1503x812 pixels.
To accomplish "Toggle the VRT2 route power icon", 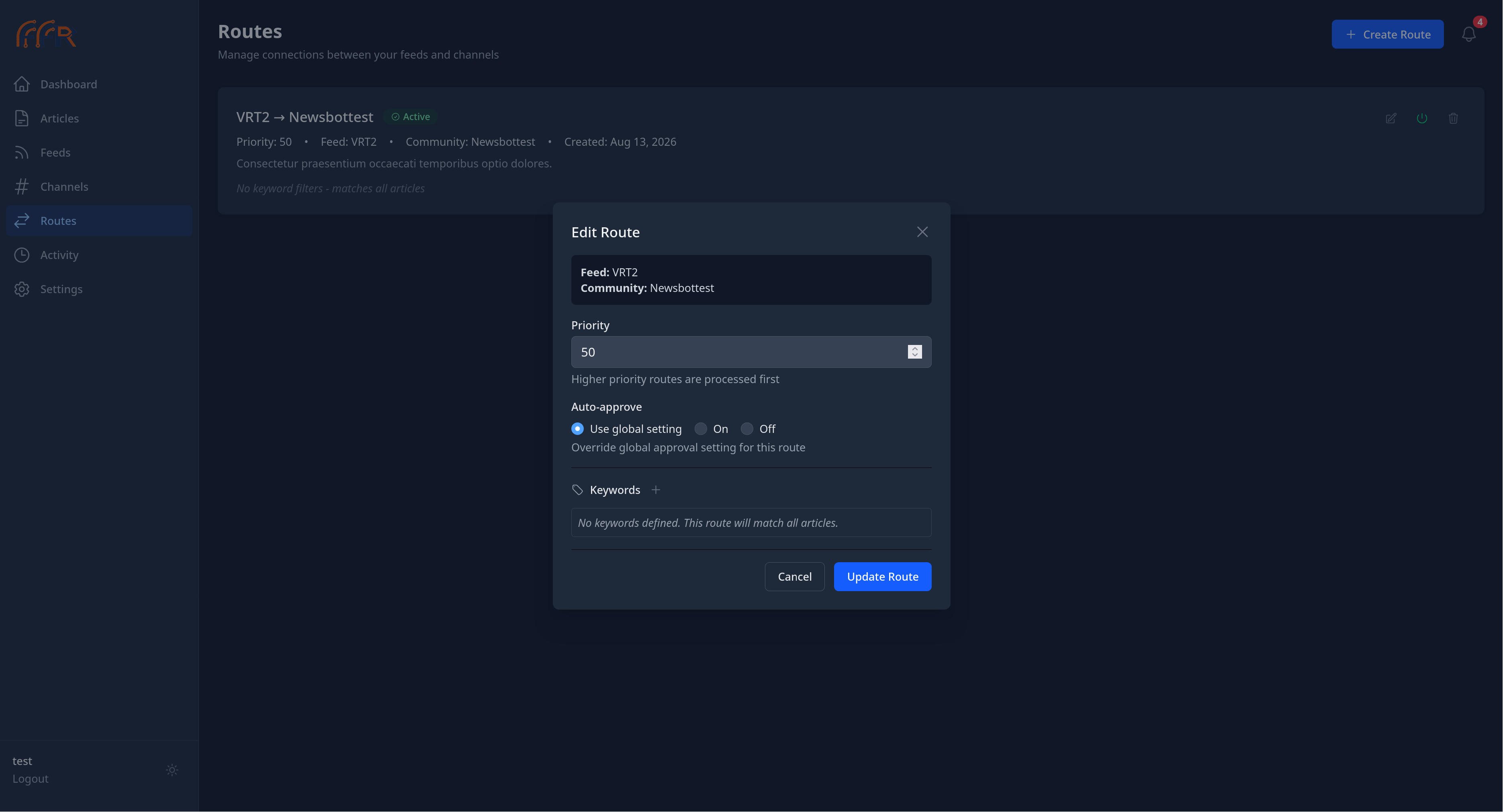I will pos(1422,118).
